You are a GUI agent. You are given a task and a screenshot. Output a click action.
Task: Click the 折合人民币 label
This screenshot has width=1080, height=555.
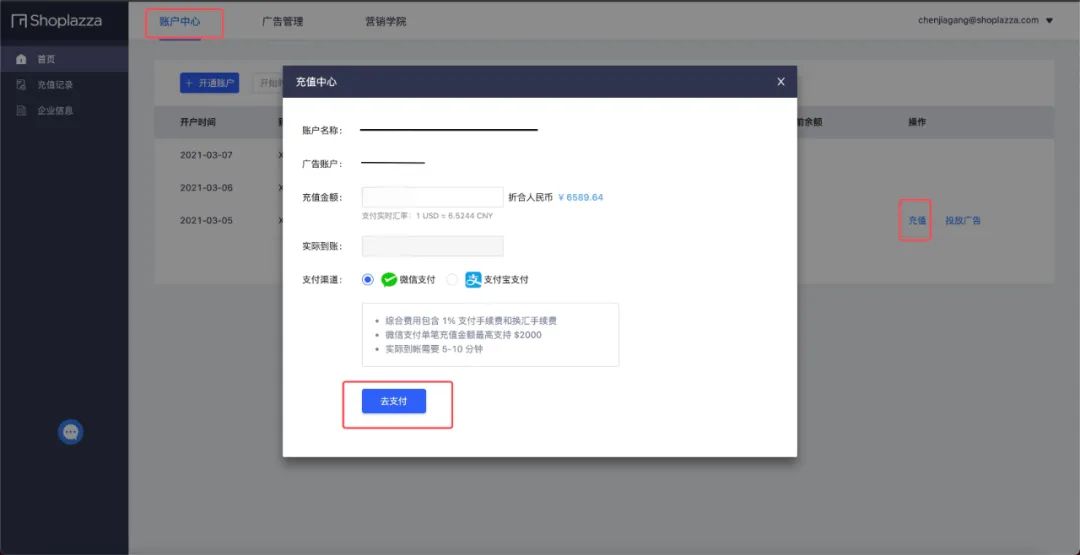(530, 198)
